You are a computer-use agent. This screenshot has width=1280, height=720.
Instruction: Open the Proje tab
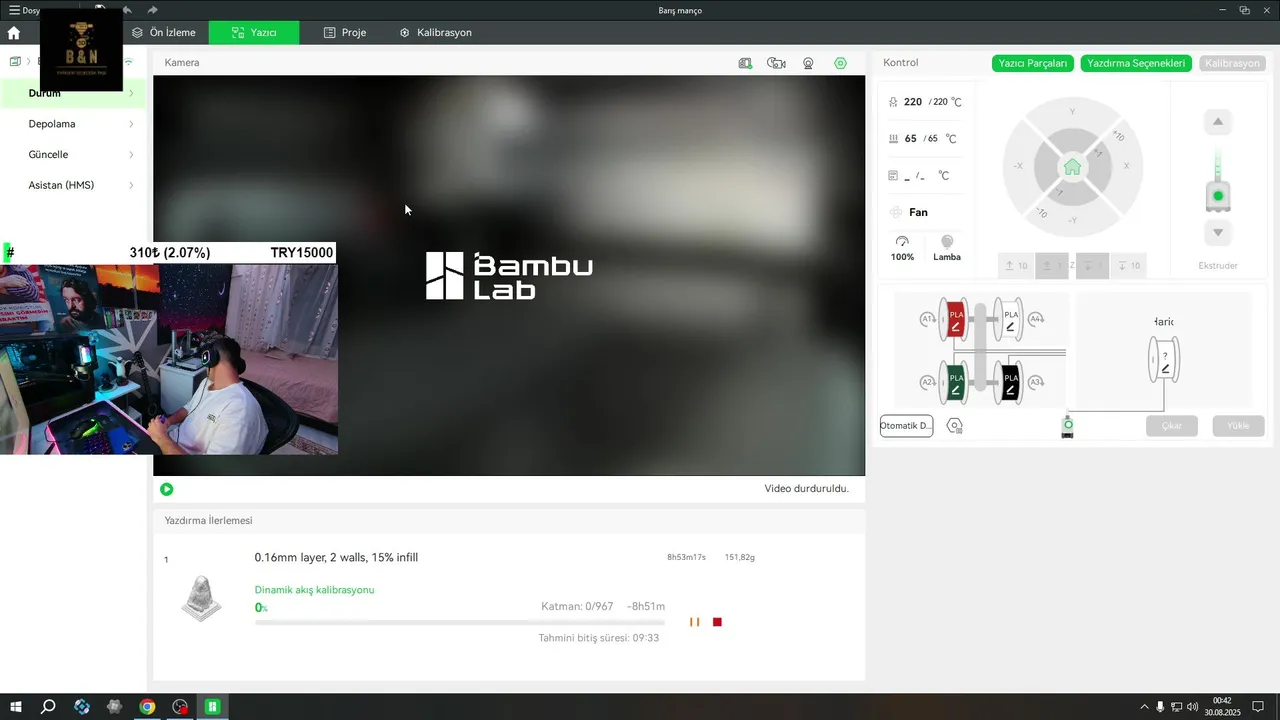coord(345,32)
